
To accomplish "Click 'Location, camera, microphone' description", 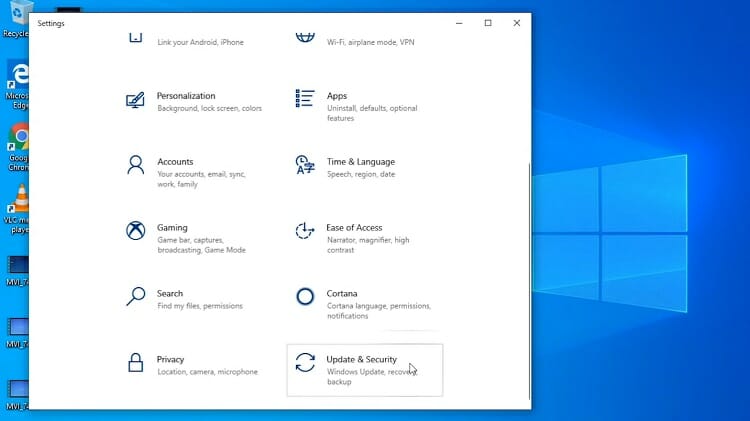I will click(207, 372).
